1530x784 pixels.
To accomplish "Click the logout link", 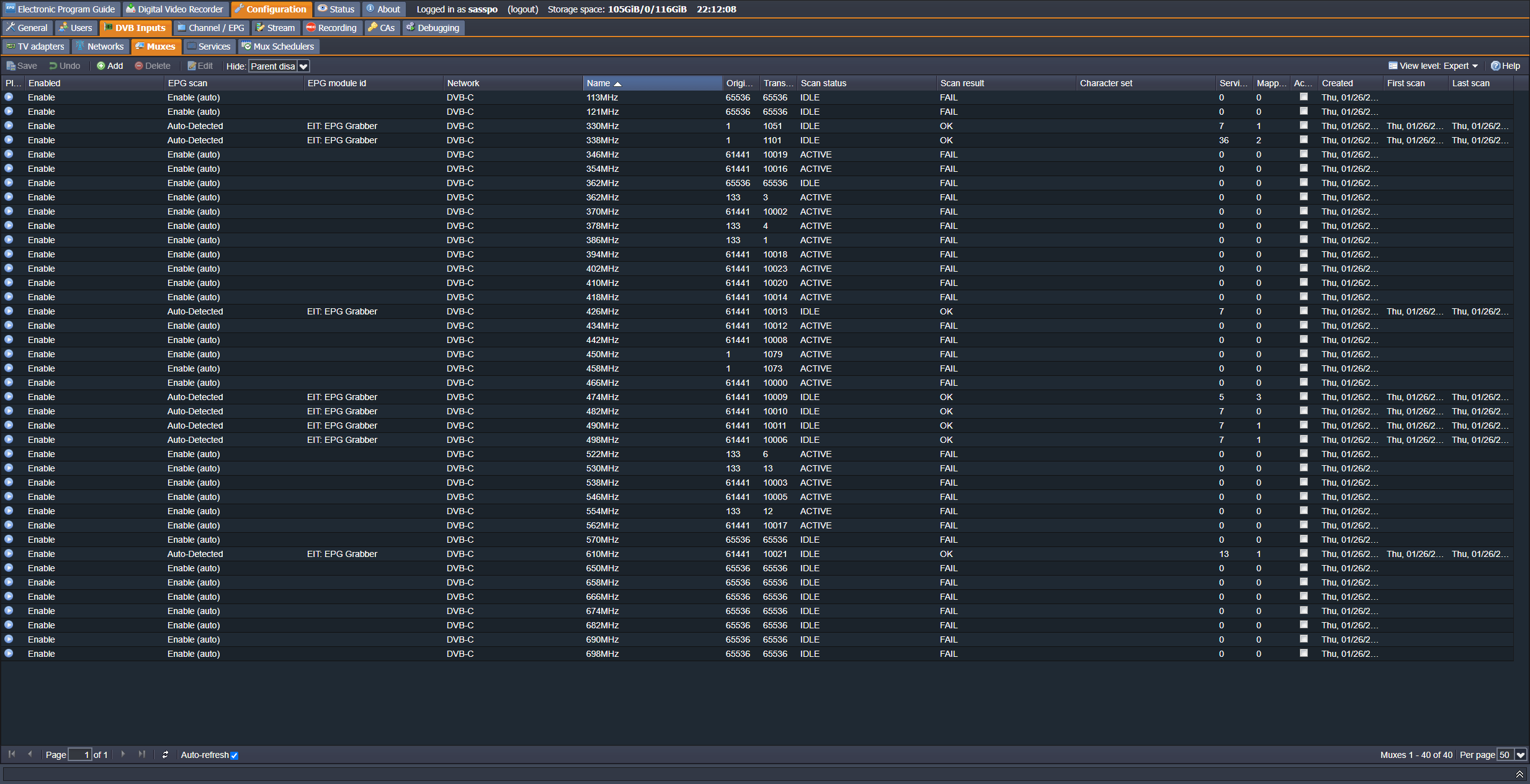I will [522, 9].
